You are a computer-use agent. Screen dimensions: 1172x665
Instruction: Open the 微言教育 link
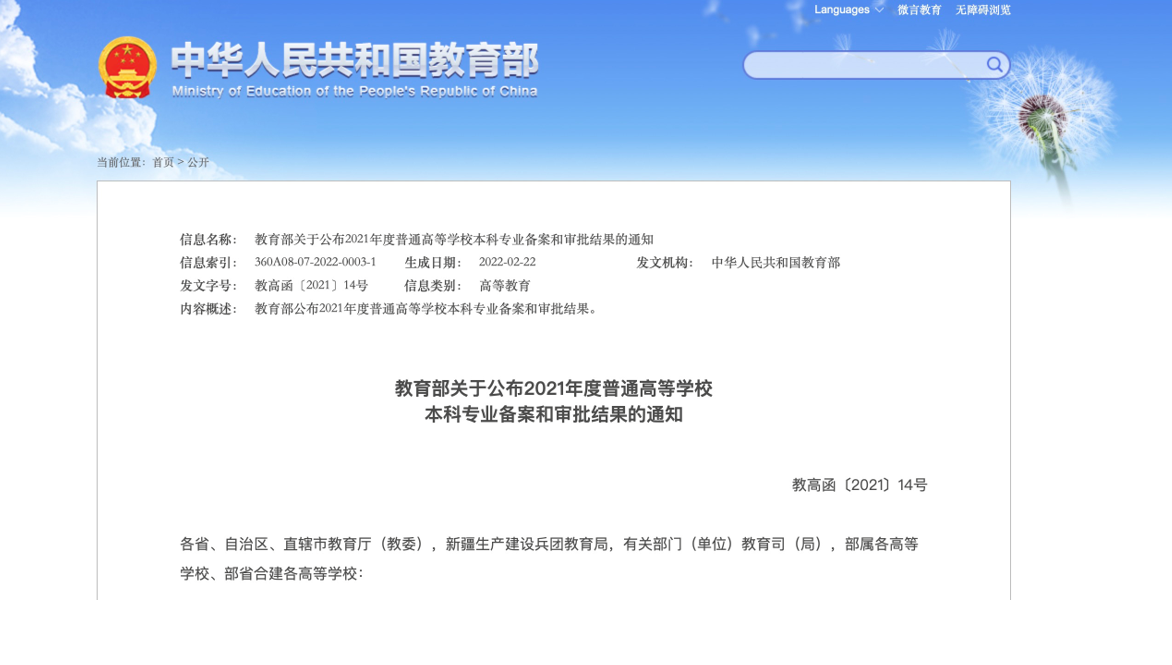[x=919, y=10]
